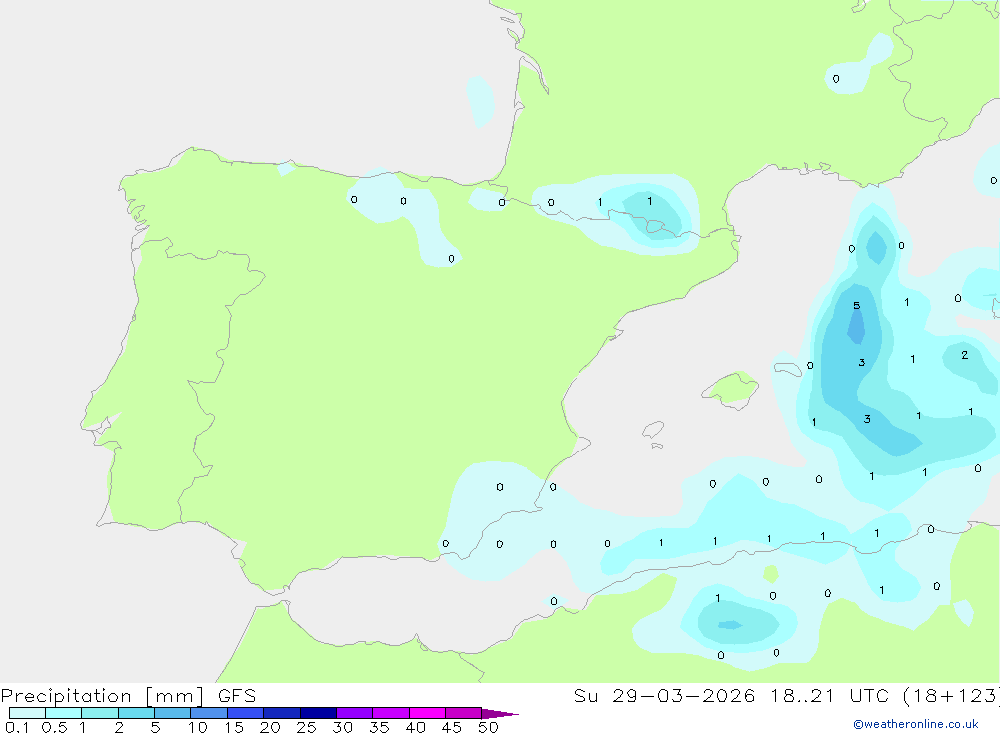Select the 40–45 mm magenta swatch
Viewport: 1000px width, 733px height.
click(x=427, y=713)
